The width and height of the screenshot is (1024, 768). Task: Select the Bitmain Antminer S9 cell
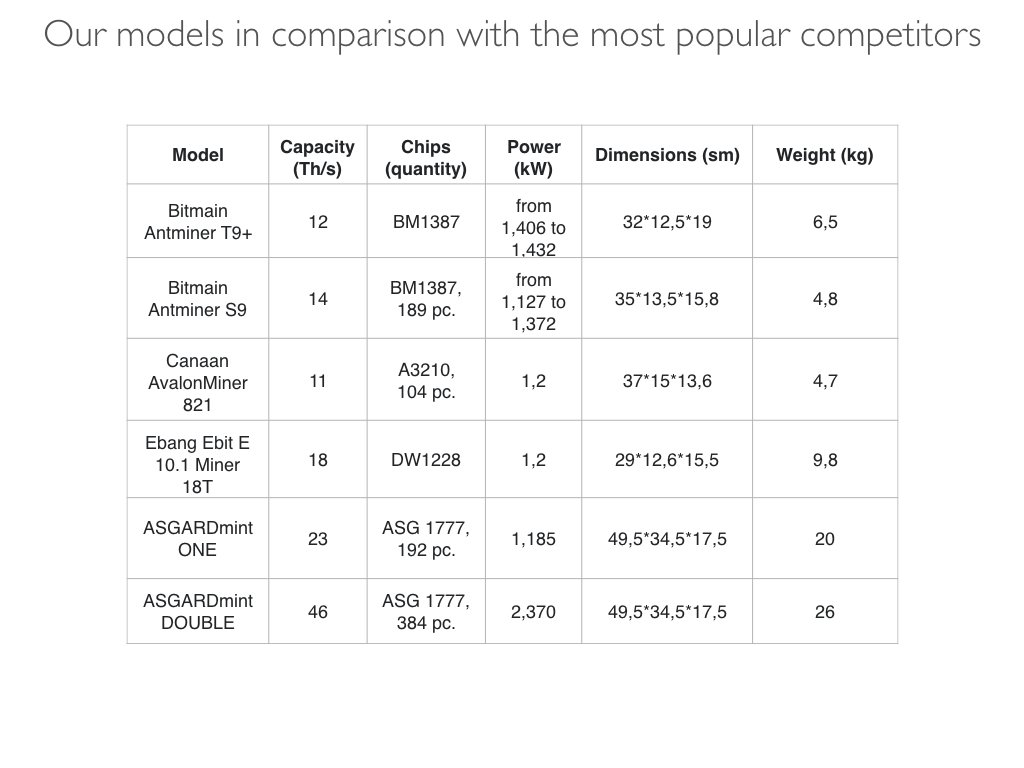point(198,298)
